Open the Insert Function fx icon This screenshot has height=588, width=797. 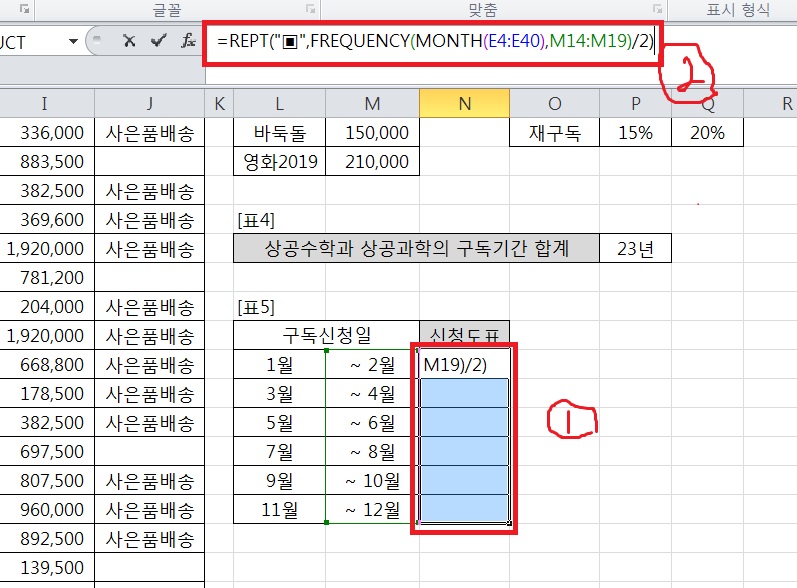(x=187, y=41)
